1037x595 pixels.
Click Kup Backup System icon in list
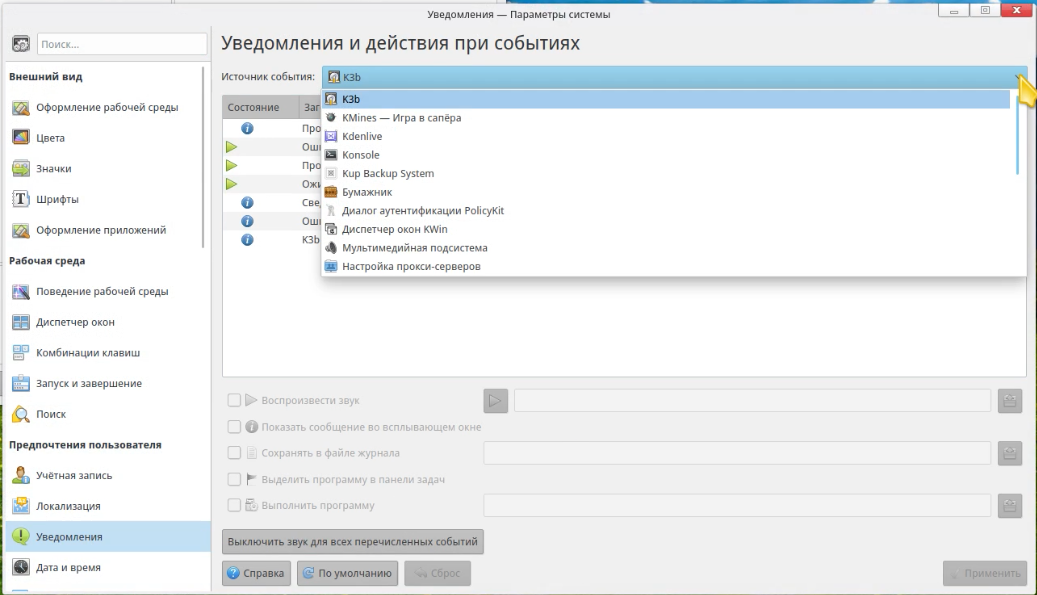pyautogui.click(x=331, y=173)
